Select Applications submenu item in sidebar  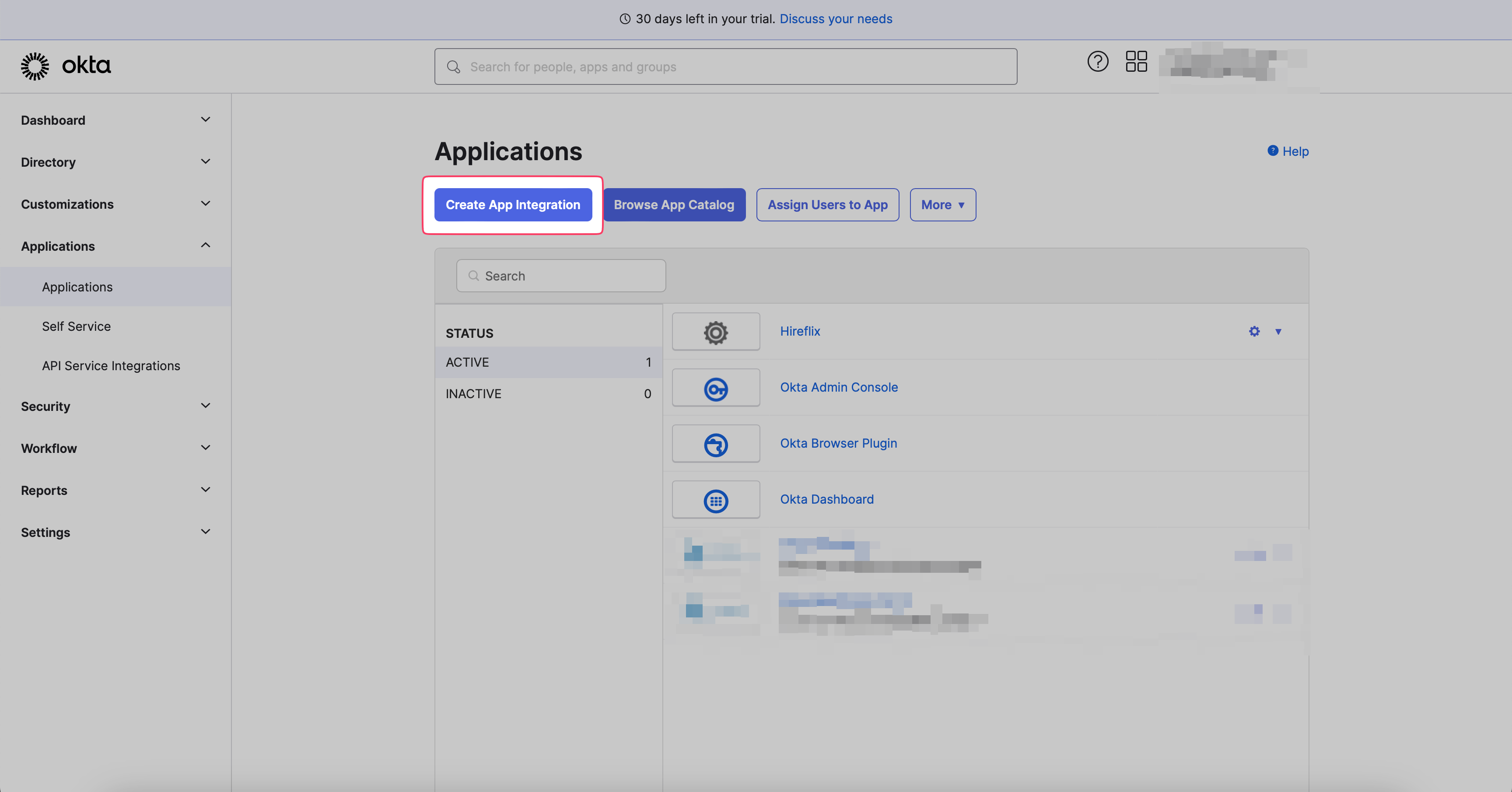click(115, 287)
